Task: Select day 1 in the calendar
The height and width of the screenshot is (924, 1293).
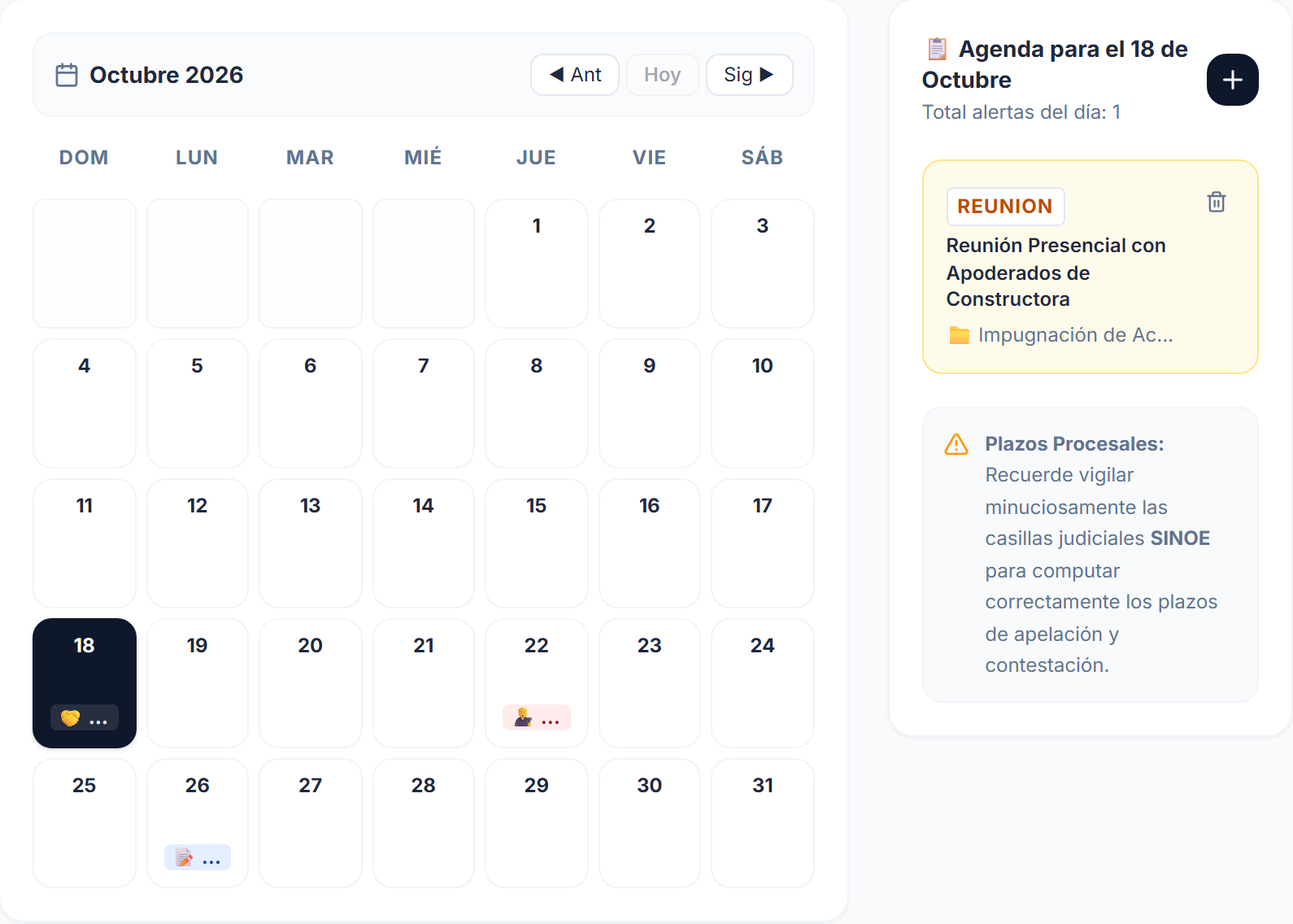Action: [537, 264]
